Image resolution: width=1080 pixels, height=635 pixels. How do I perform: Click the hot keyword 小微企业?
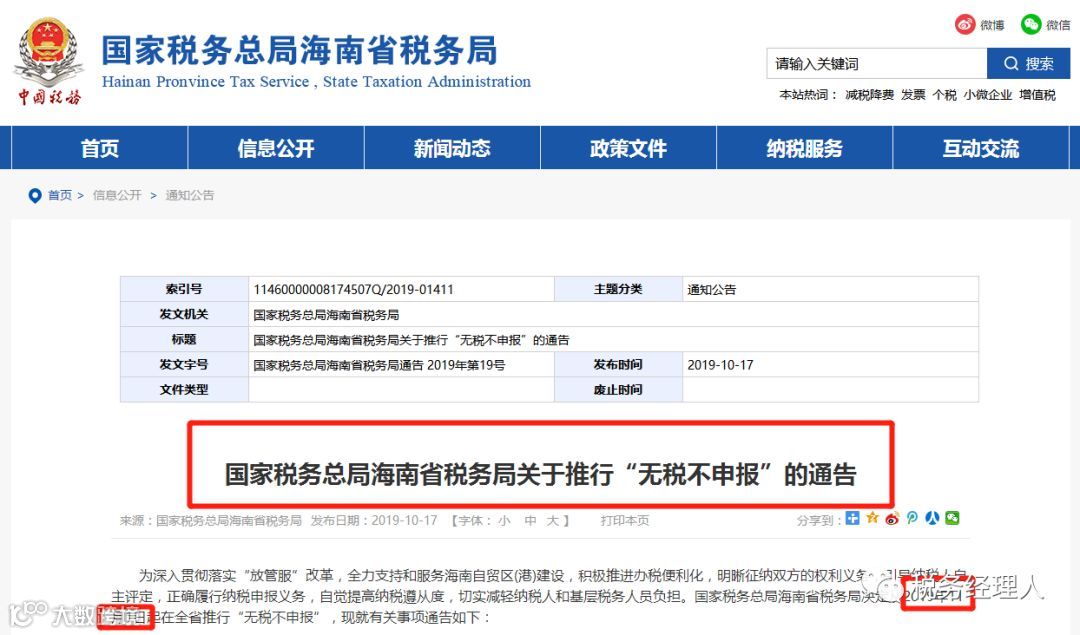point(988,95)
